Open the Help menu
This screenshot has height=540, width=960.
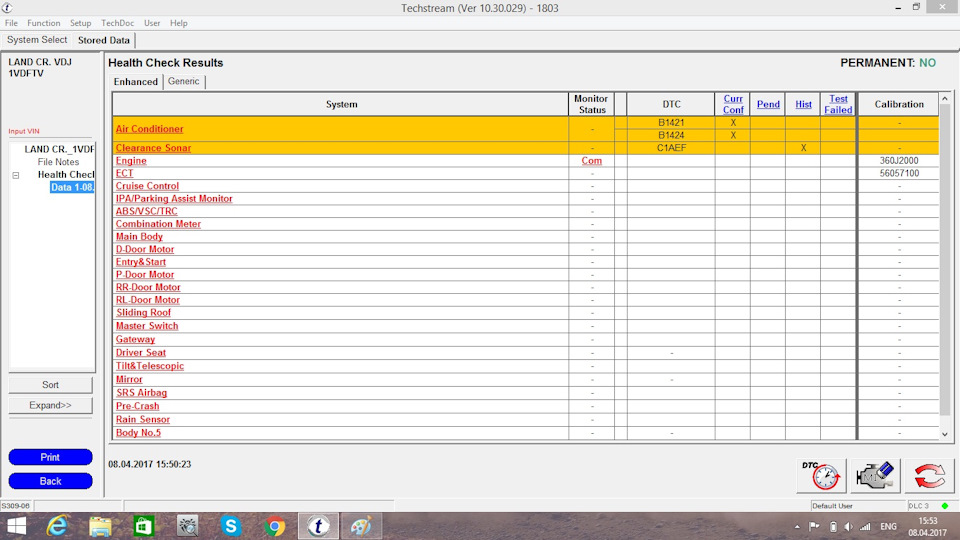[179, 23]
